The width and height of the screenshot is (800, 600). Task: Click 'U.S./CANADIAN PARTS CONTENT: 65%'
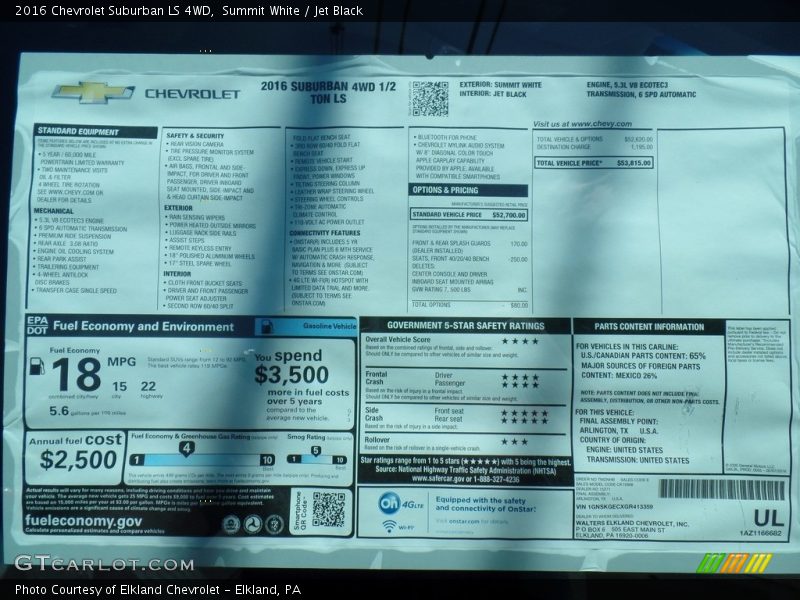click(643, 356)
